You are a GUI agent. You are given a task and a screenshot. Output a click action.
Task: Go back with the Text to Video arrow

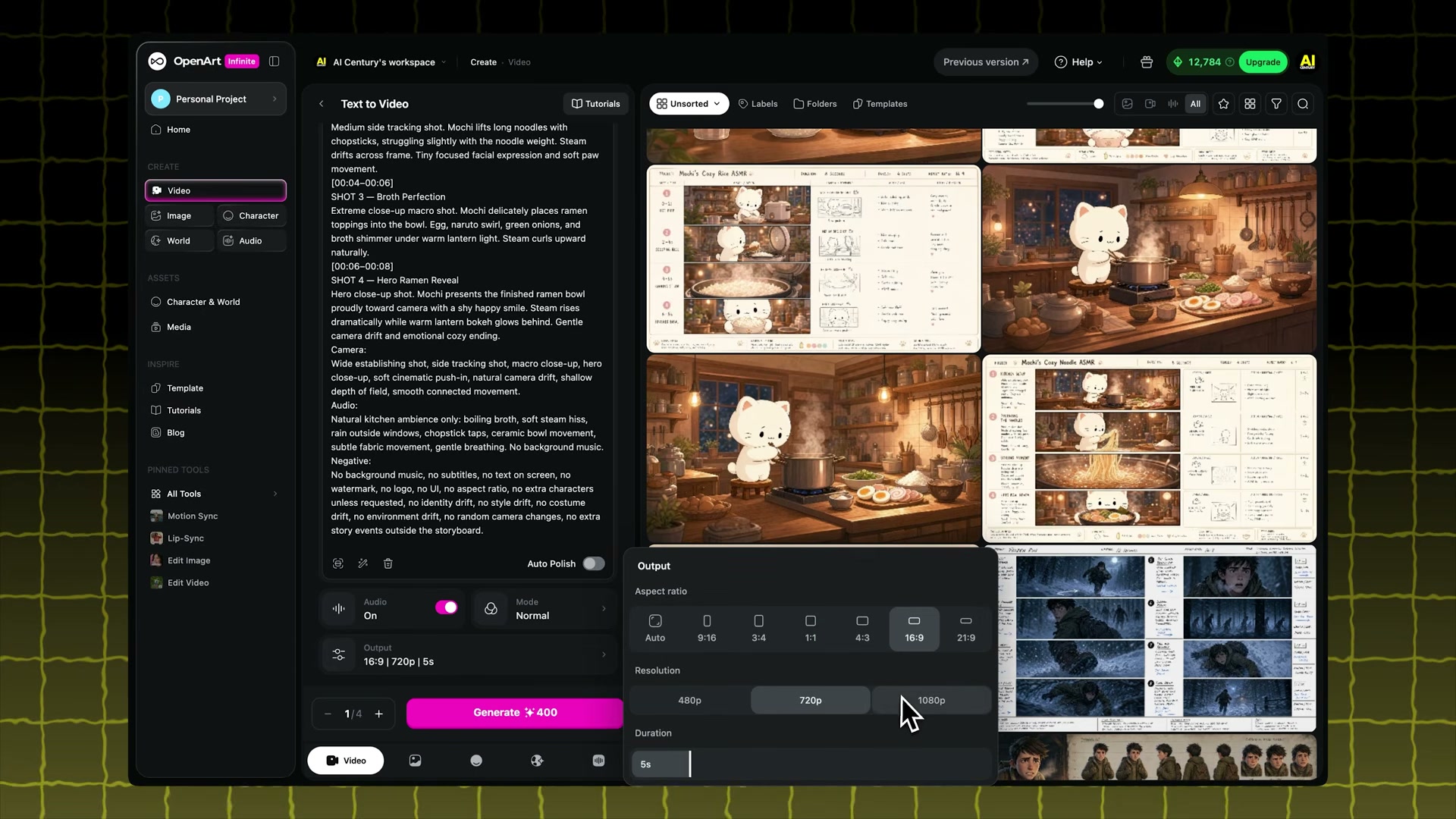click(x=322, y=104)
